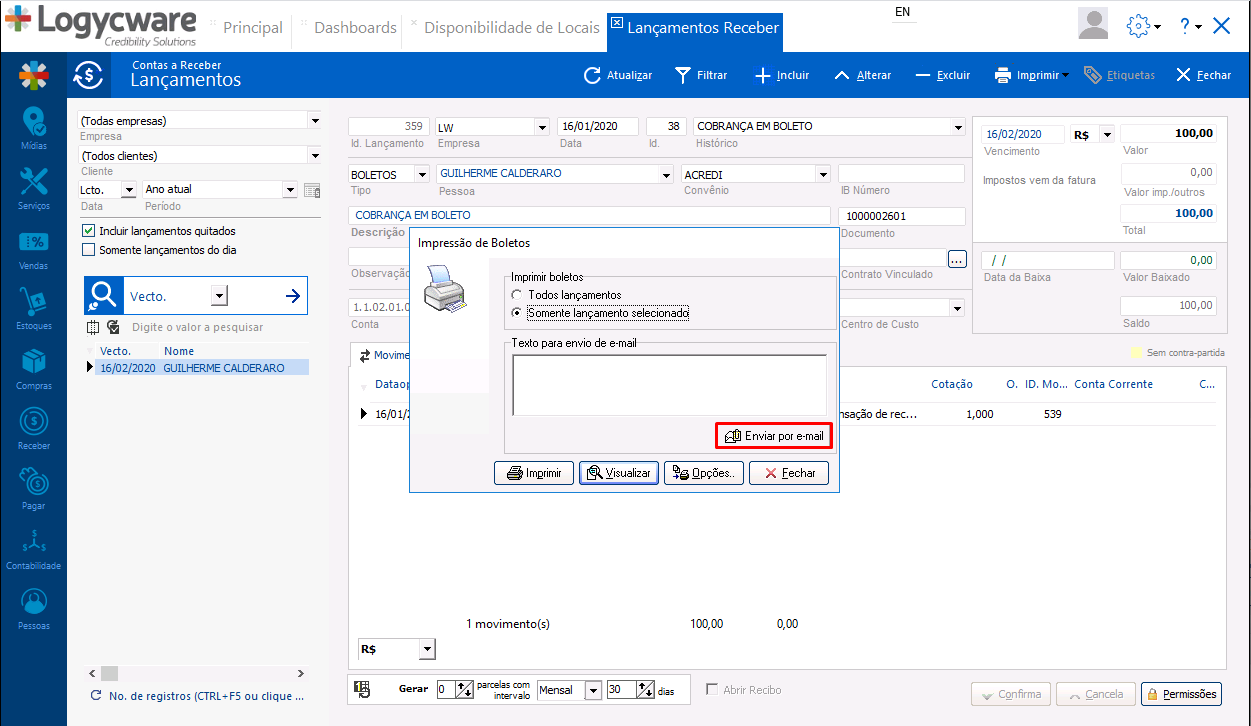Click the Filtrar funnel toolbar icon
1251x726 pixels.
pos(683,75)
